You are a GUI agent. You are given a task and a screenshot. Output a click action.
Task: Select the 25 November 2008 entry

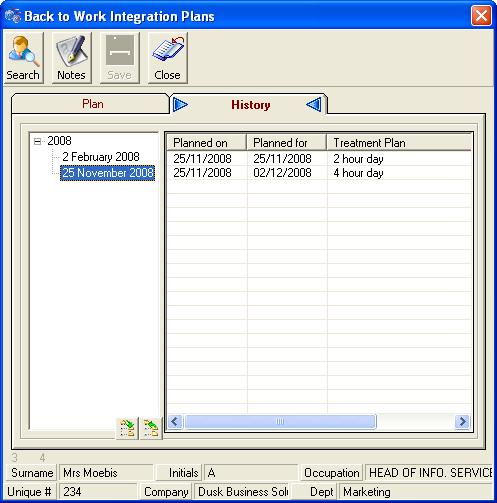[107, 173]
